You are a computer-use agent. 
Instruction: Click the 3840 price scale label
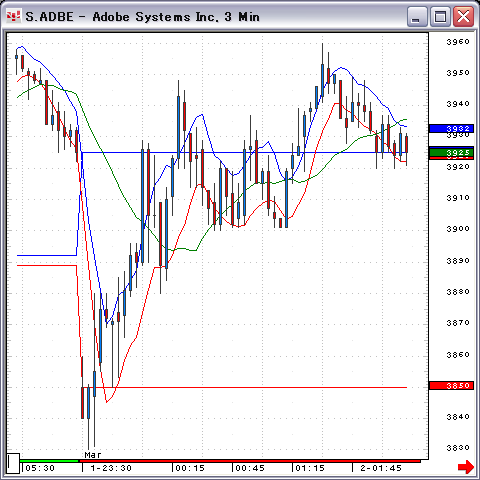pyautogui.click(x=458, y=417)
